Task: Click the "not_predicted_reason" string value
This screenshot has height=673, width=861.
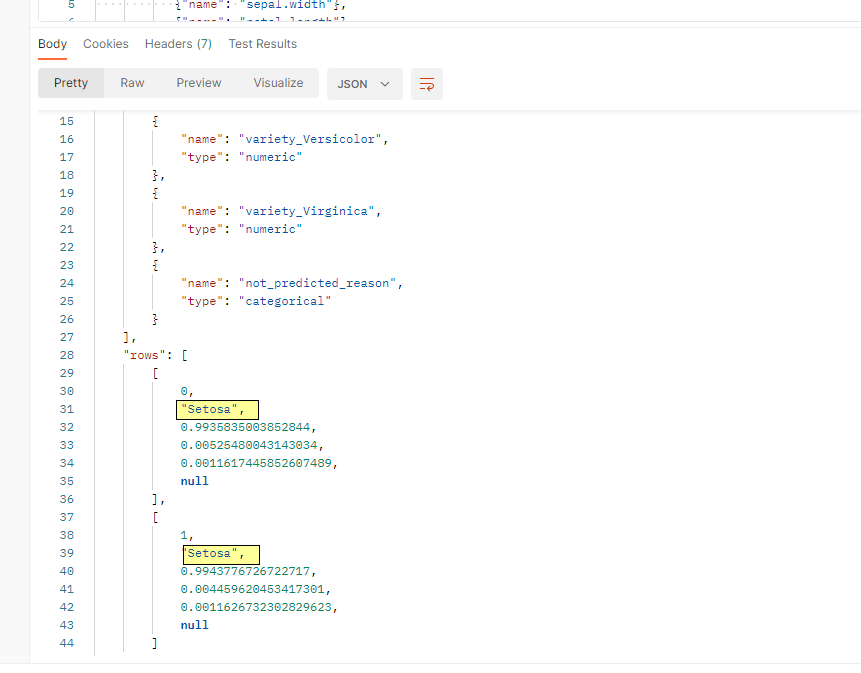Action: (x=317, y=283)
